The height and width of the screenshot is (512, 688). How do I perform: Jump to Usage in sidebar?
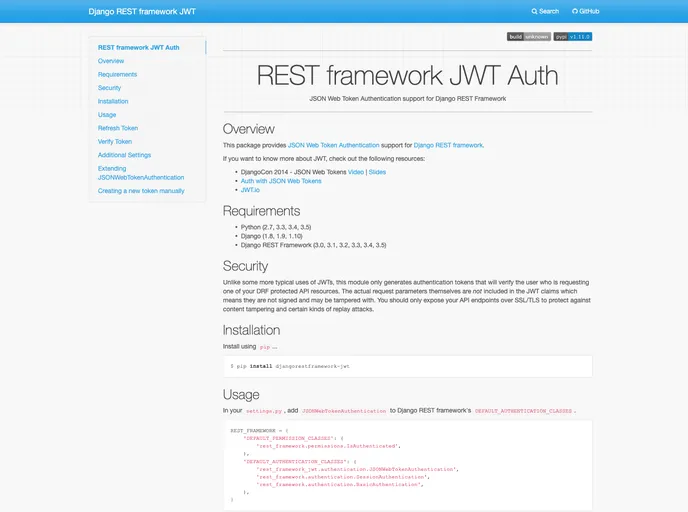point(107,115)
